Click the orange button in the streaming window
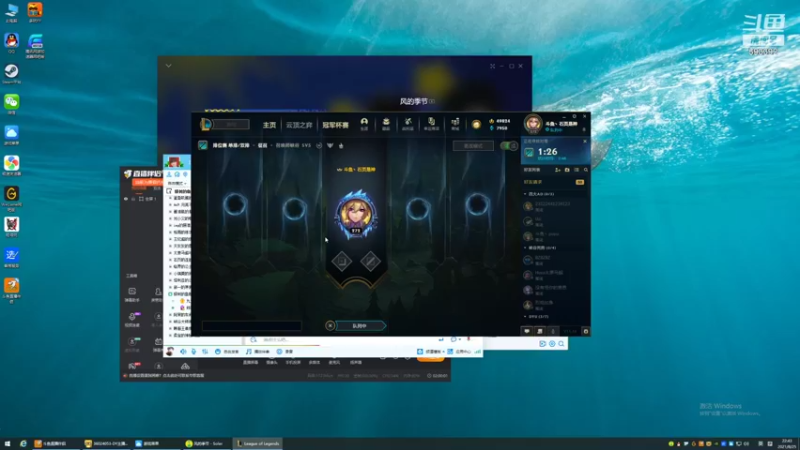 coord(431,358)
